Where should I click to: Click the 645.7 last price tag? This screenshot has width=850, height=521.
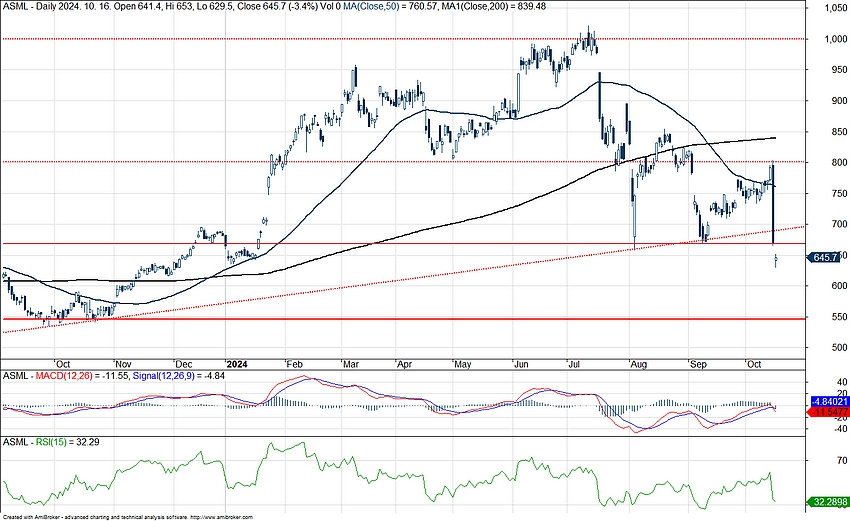click(826, 258)
